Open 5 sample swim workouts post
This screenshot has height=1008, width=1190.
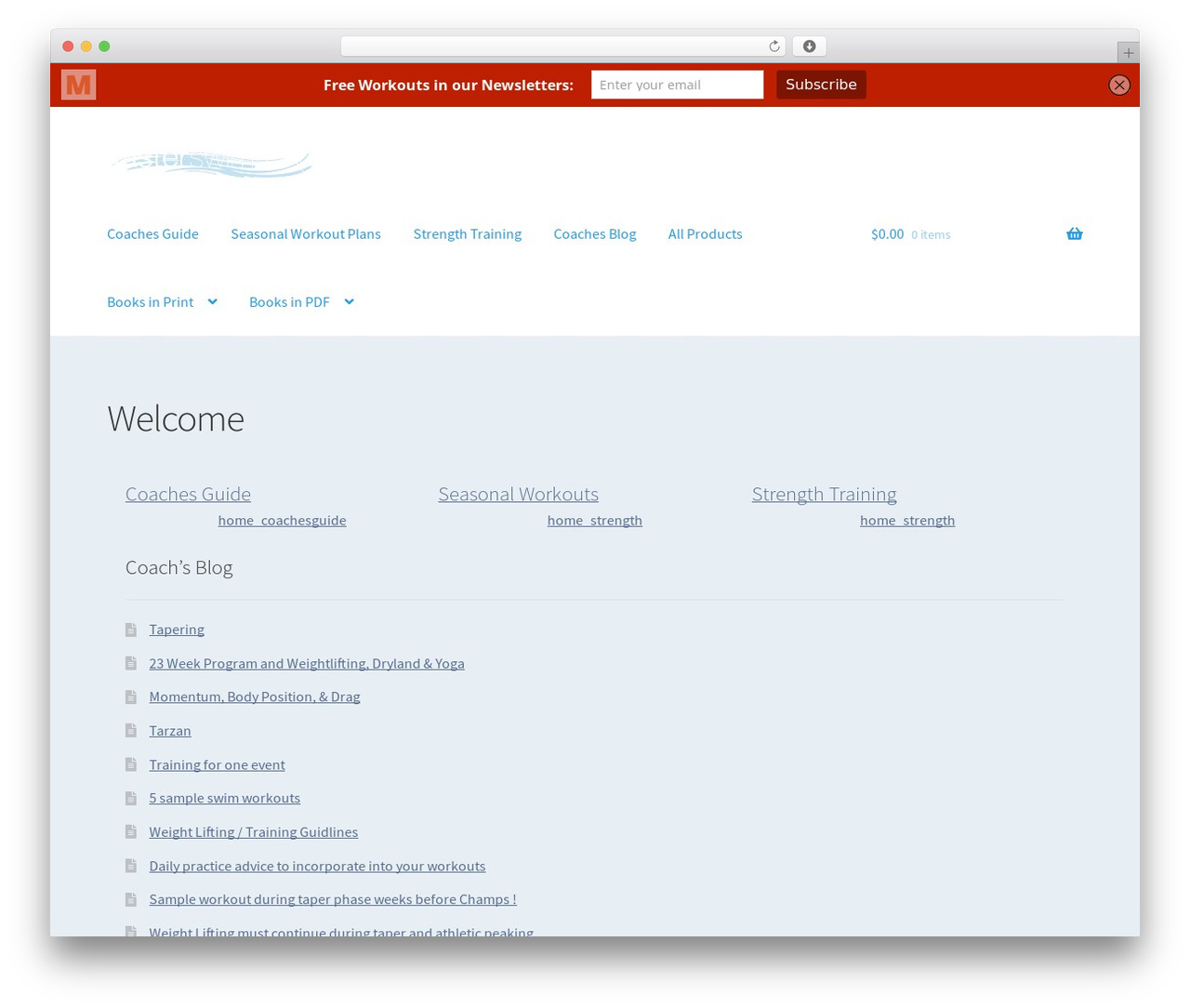pyautogui.click(x=225, y=798)
